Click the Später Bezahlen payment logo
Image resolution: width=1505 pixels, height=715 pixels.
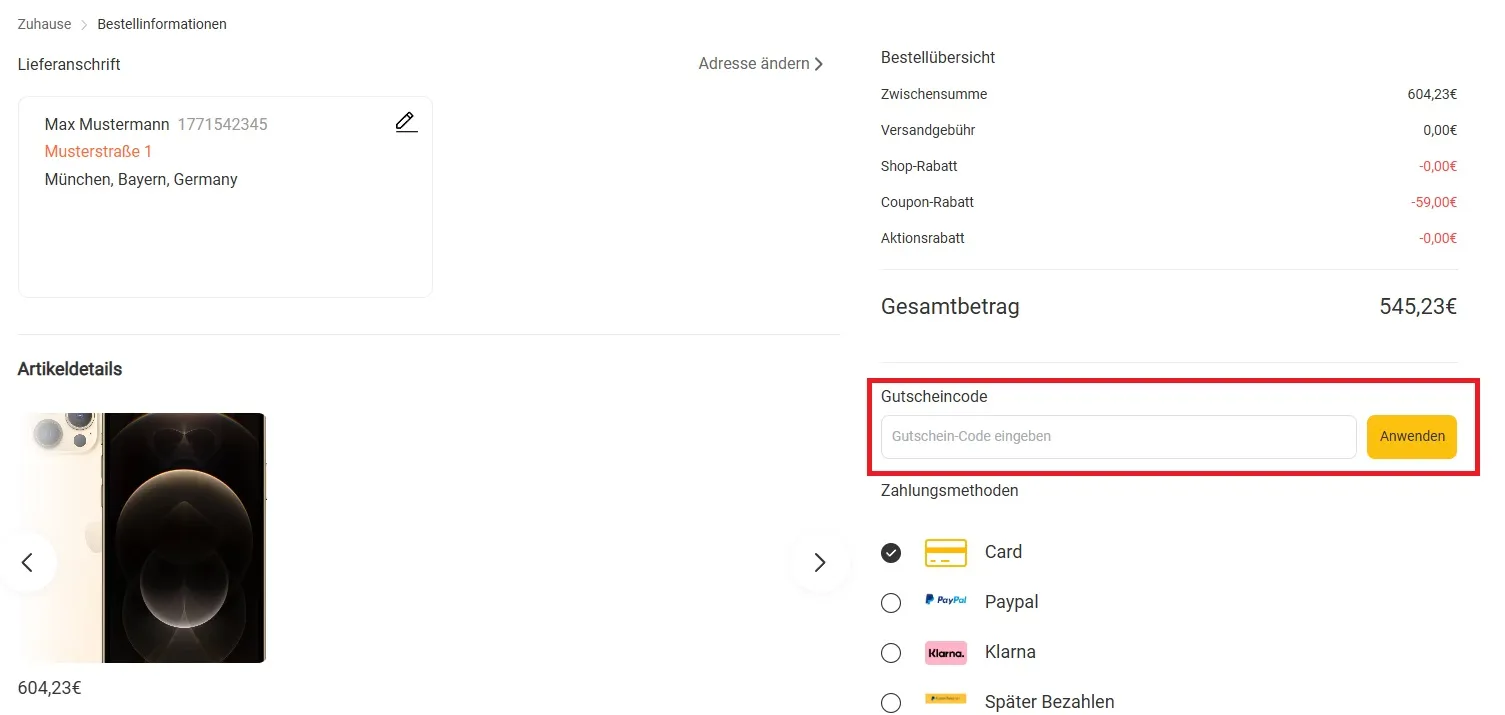945,700
